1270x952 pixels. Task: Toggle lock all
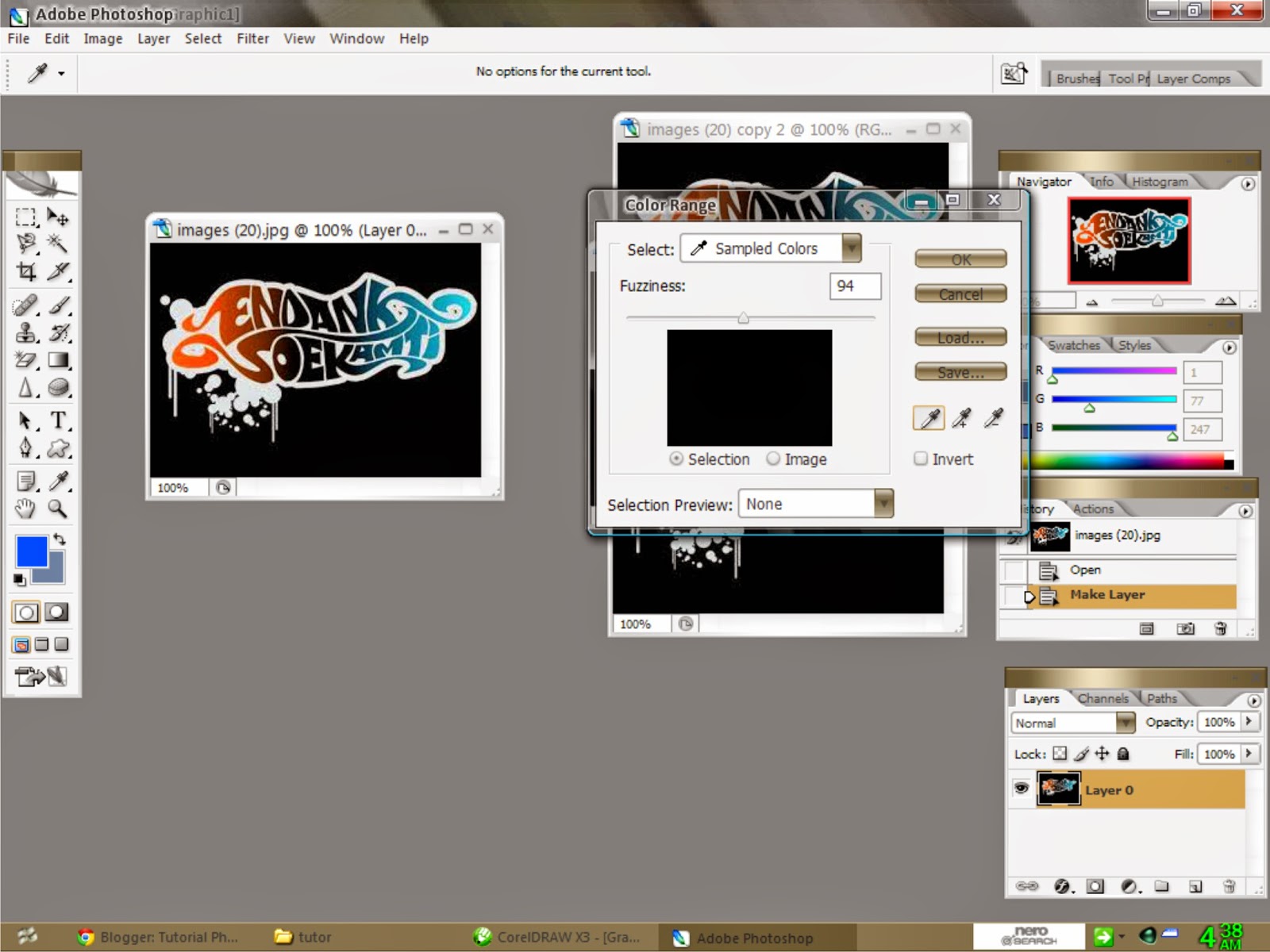coord(1123,754)
